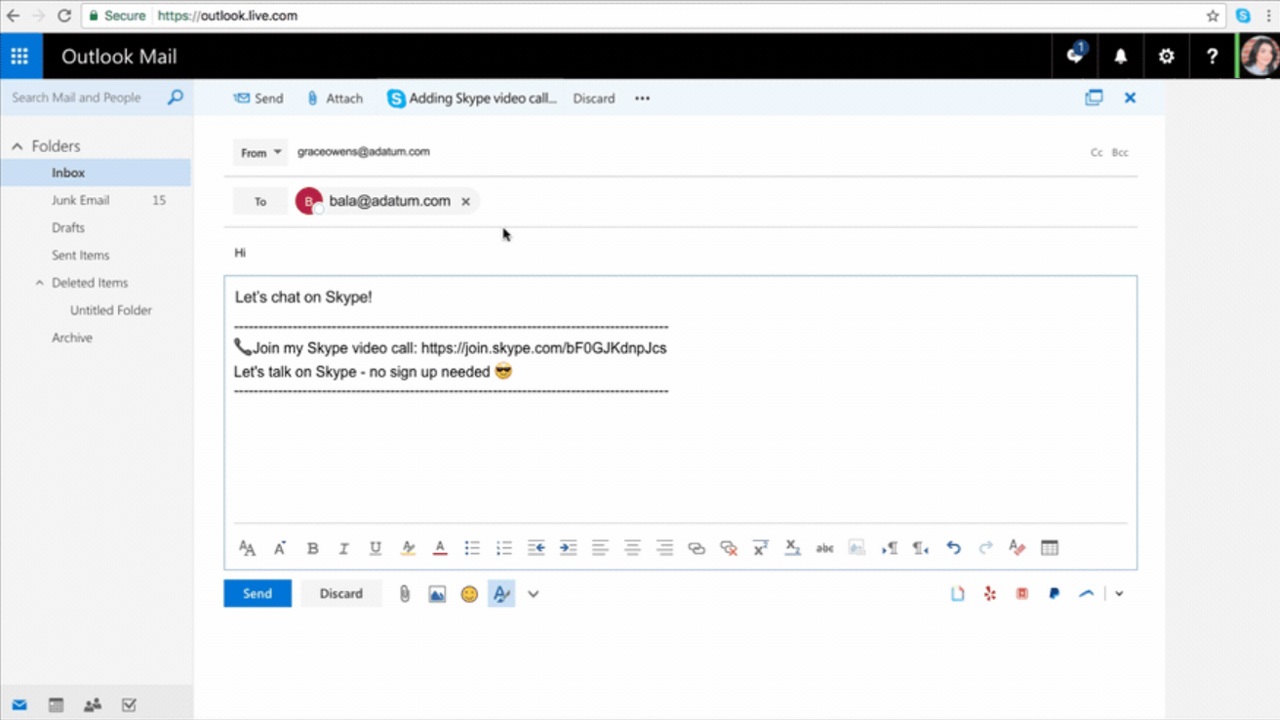This screenshot has height=720, width=1280.
Task: Toggle bold formatting in the compose toolbar
Action: tap(313, 547)
